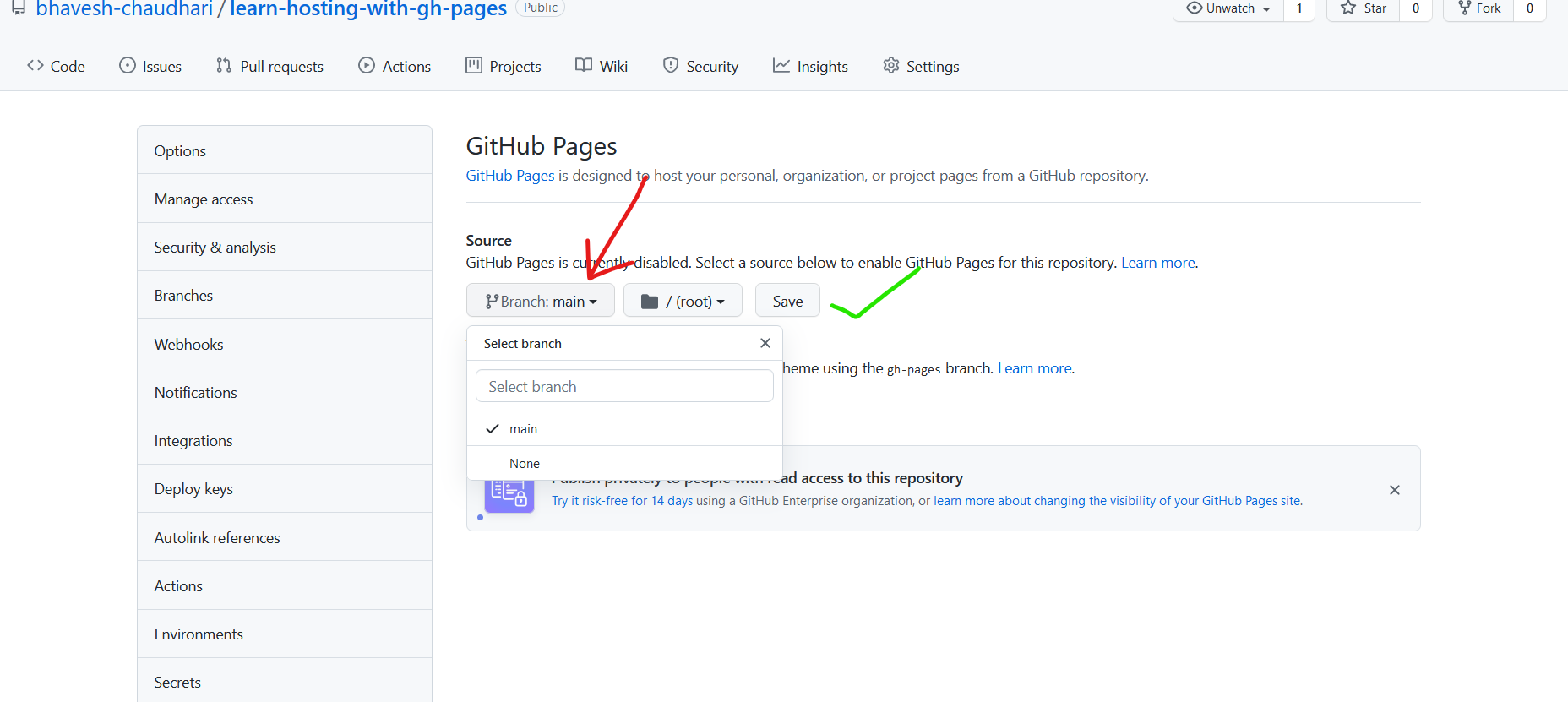Focus the Select branch filter field
This screenshot has height=702, width=1568.
624,386
